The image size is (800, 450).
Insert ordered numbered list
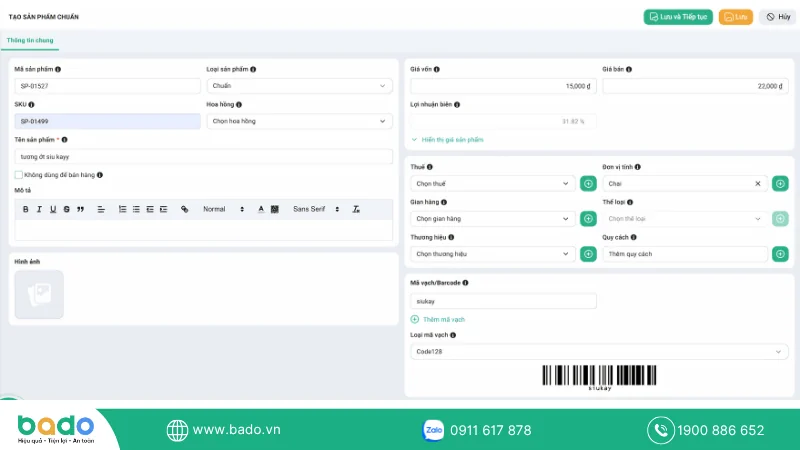pyautogui.click(x=122, y=209)
